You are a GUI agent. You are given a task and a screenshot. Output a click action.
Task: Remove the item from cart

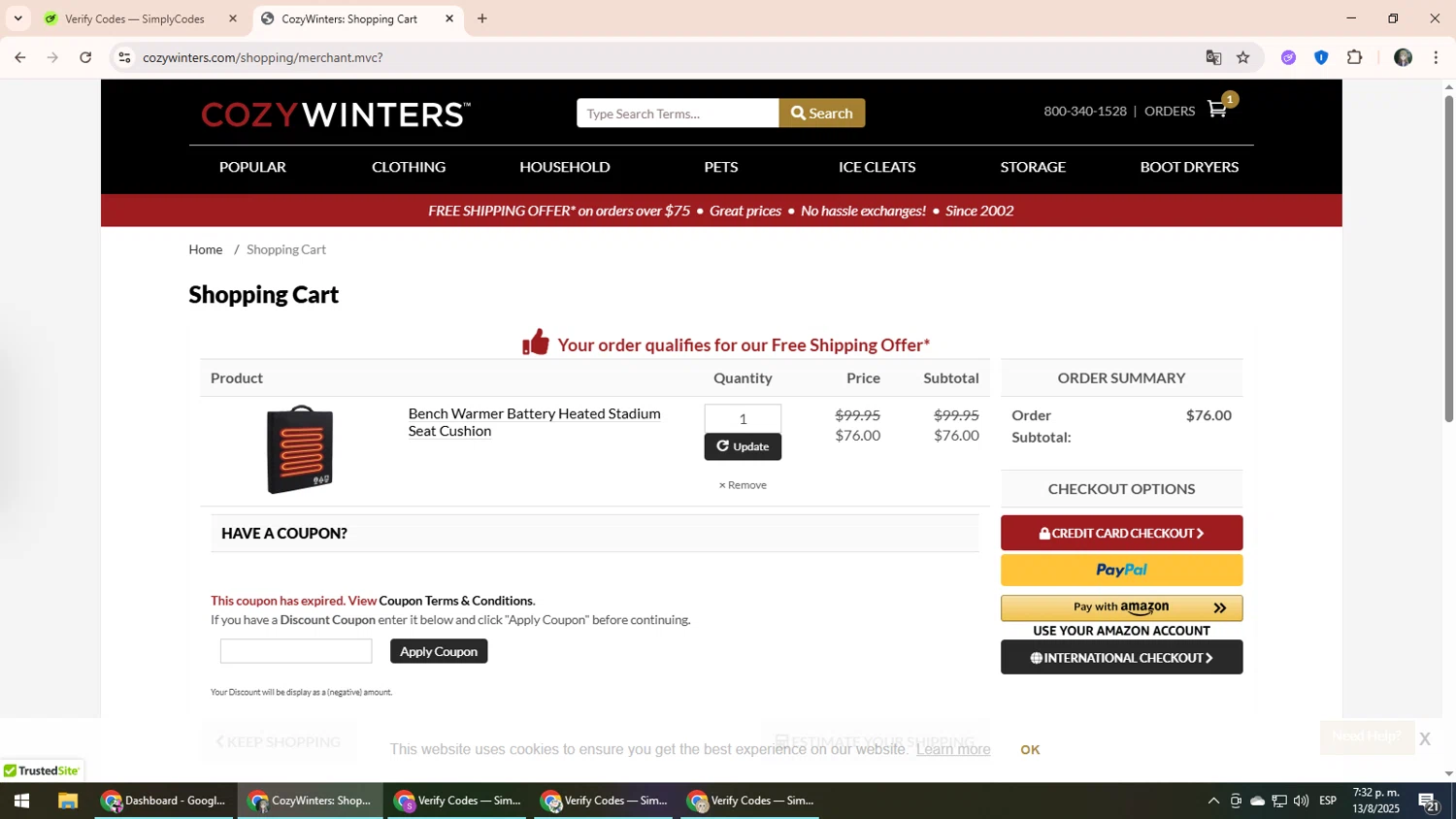(x=743, y=485)
